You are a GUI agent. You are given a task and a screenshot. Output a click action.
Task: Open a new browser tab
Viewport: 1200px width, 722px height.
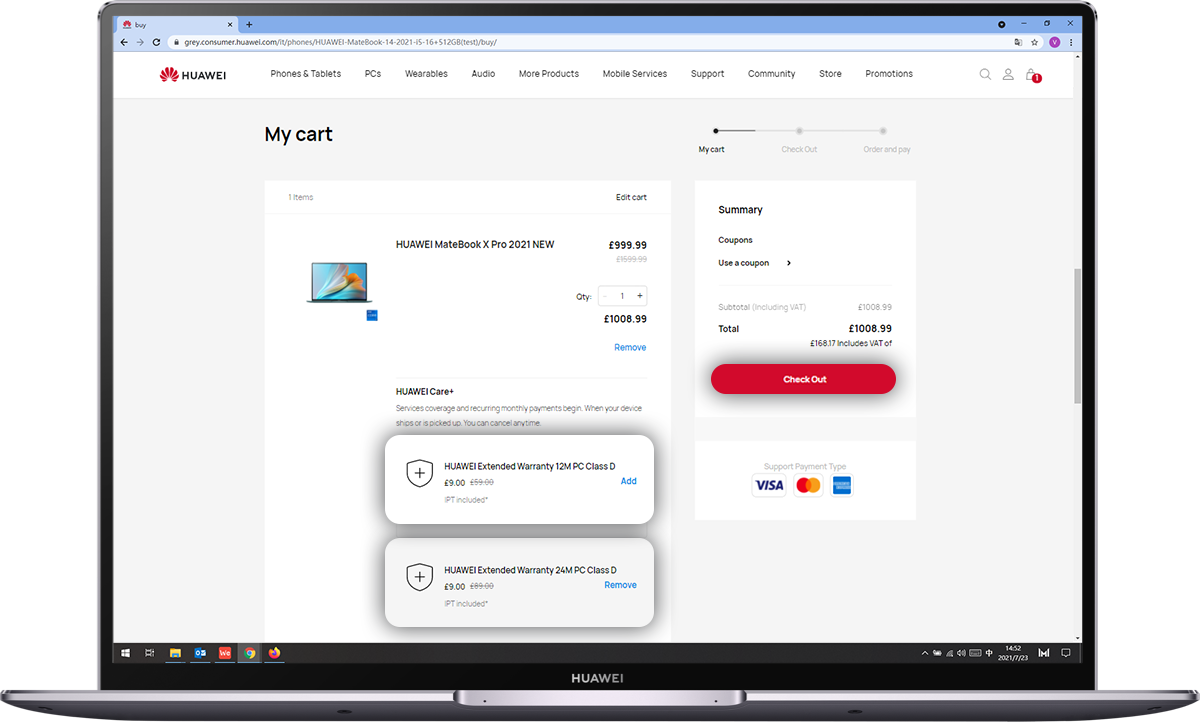(249, 24)
